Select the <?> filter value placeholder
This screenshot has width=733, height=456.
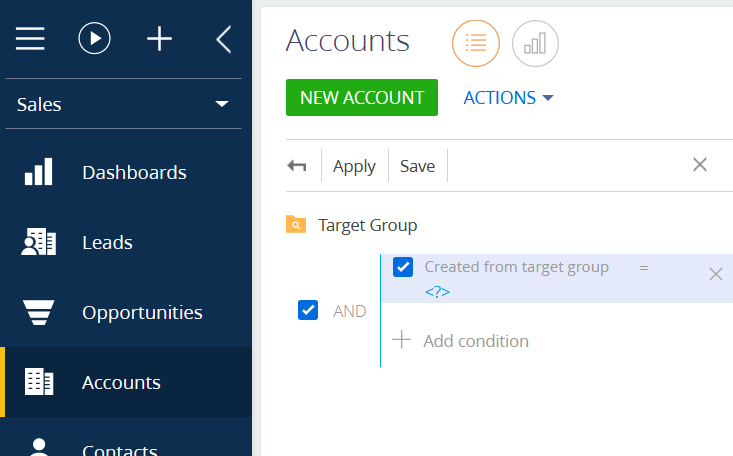click(x=438, y=292)
